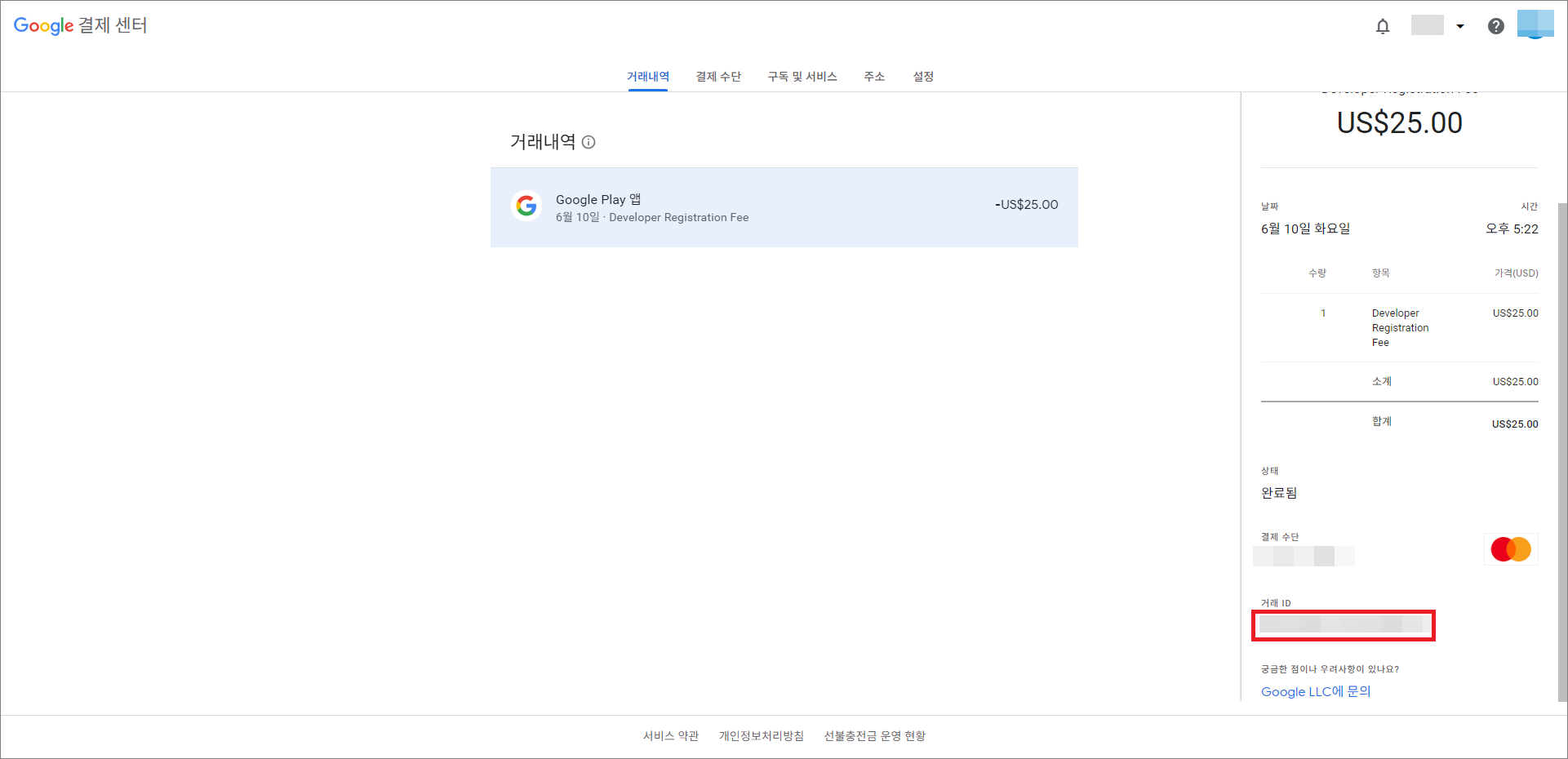Click the -US$25.00 amount in transaction row
Image resolution: width=1568 pixels, height=759 pixels.
[x=1026, y=205]
